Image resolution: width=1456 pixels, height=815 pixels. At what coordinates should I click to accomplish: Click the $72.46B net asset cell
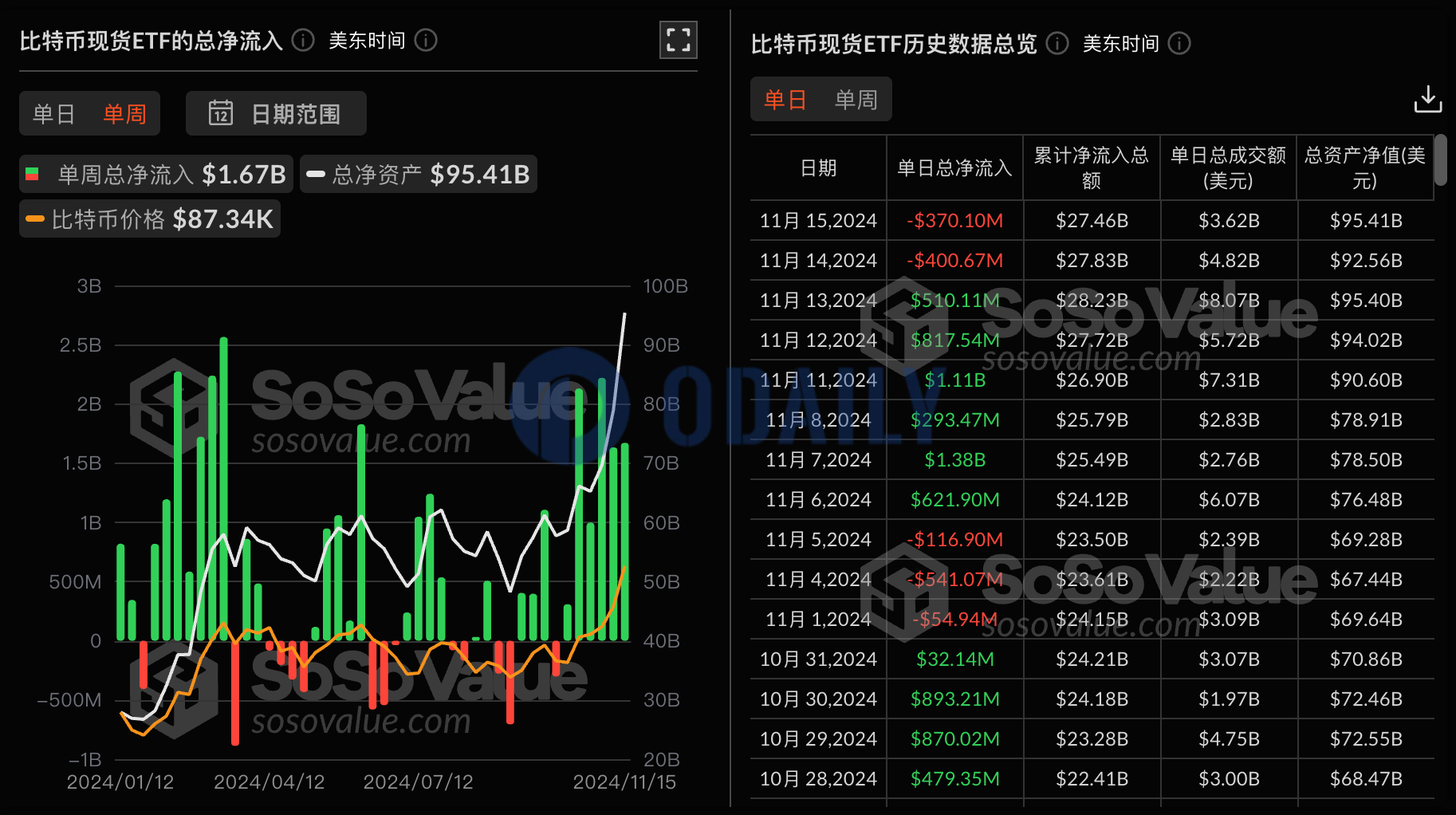[x=1365, y=699]
